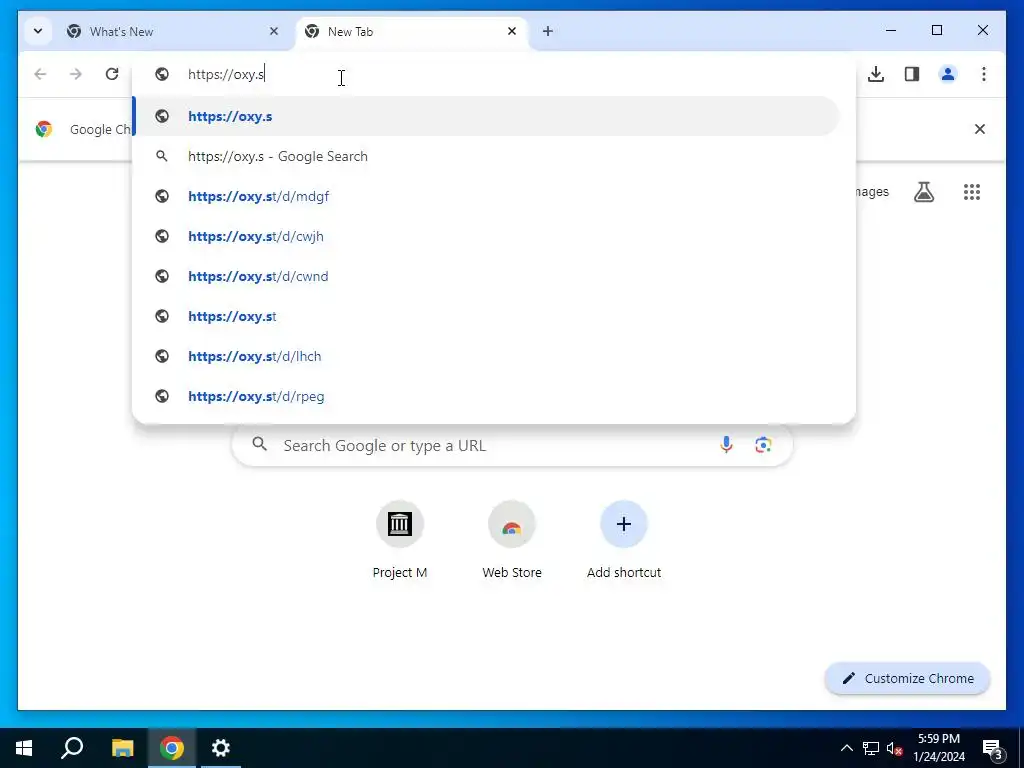Pick suggestion https://oxy.st/d/mdgf
This screenshot has height=768, width=1024.
point(486,196)
